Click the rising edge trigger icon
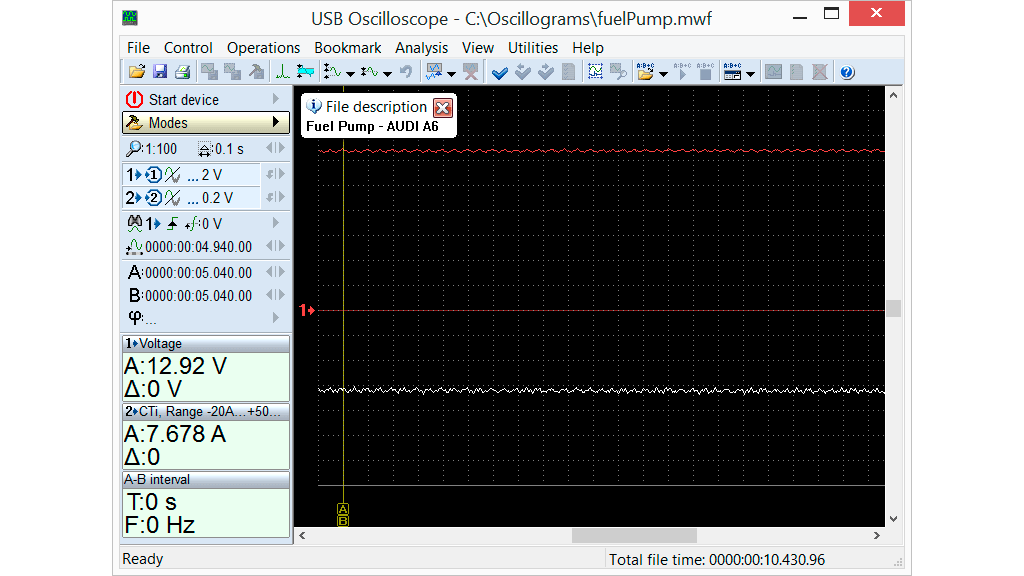Screen dimensions: 1024x576 tap(172, 224)
